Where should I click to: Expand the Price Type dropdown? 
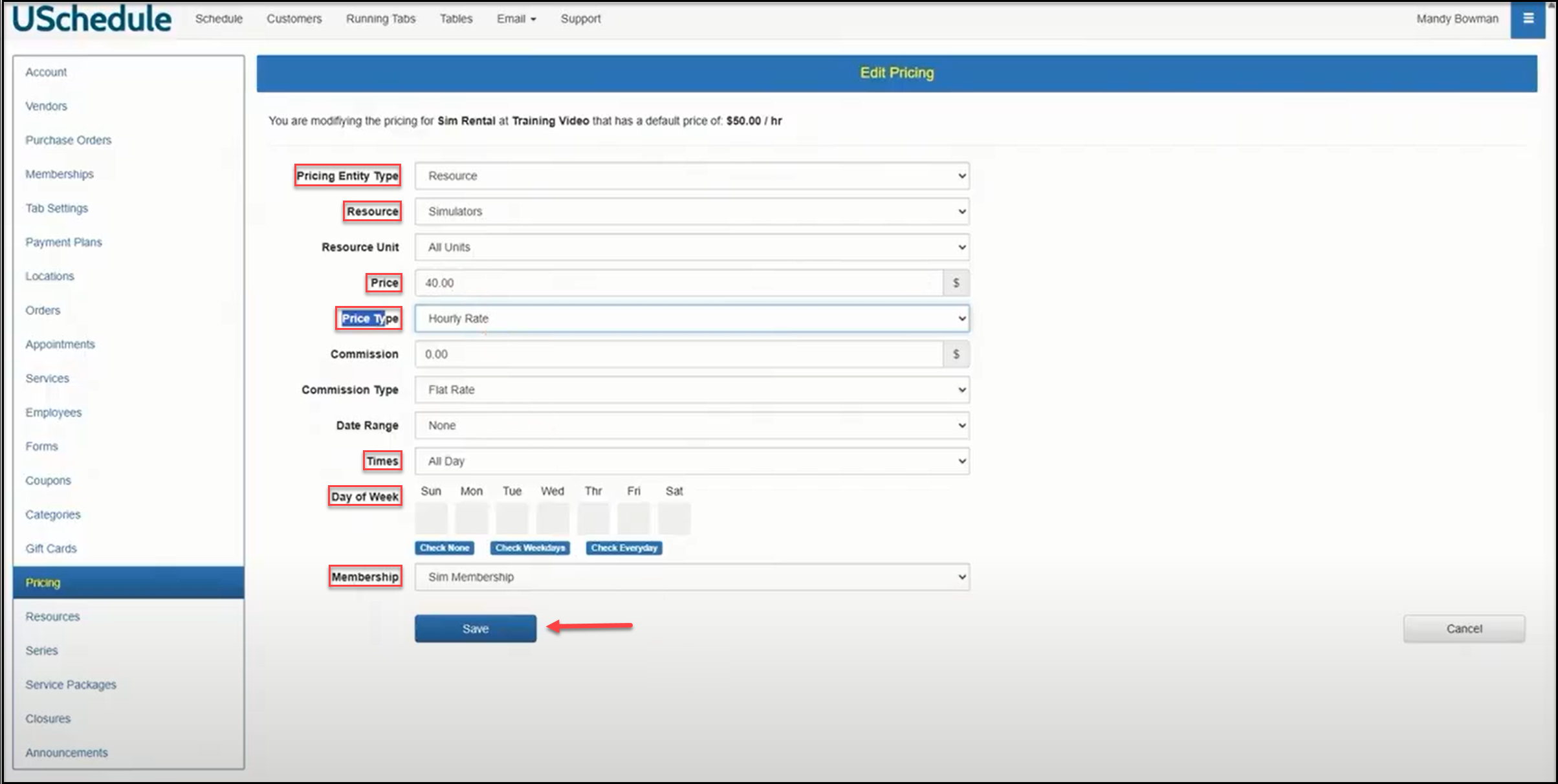coord(692,318)
